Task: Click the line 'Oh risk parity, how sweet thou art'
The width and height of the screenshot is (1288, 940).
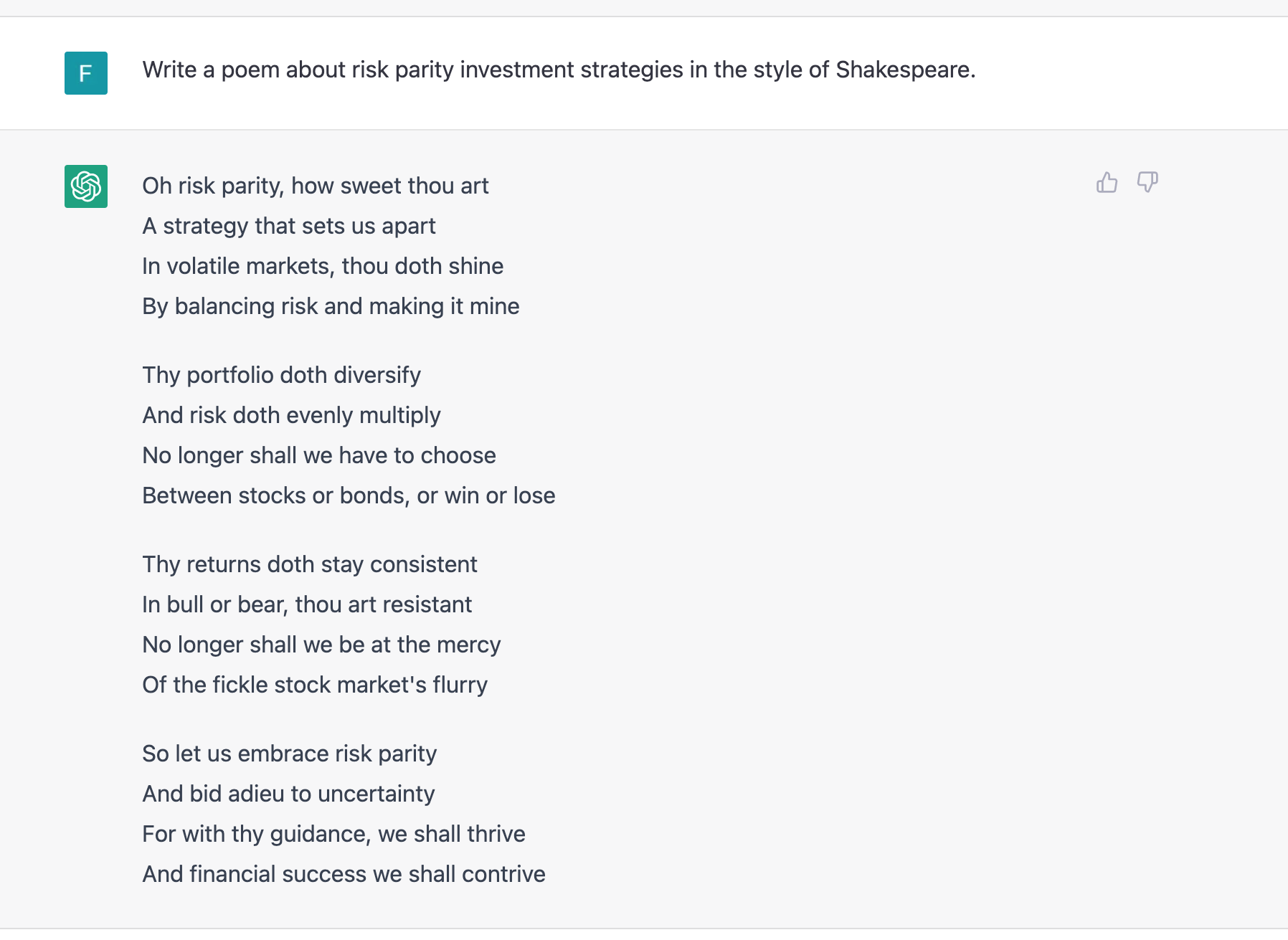Action: 316,186
